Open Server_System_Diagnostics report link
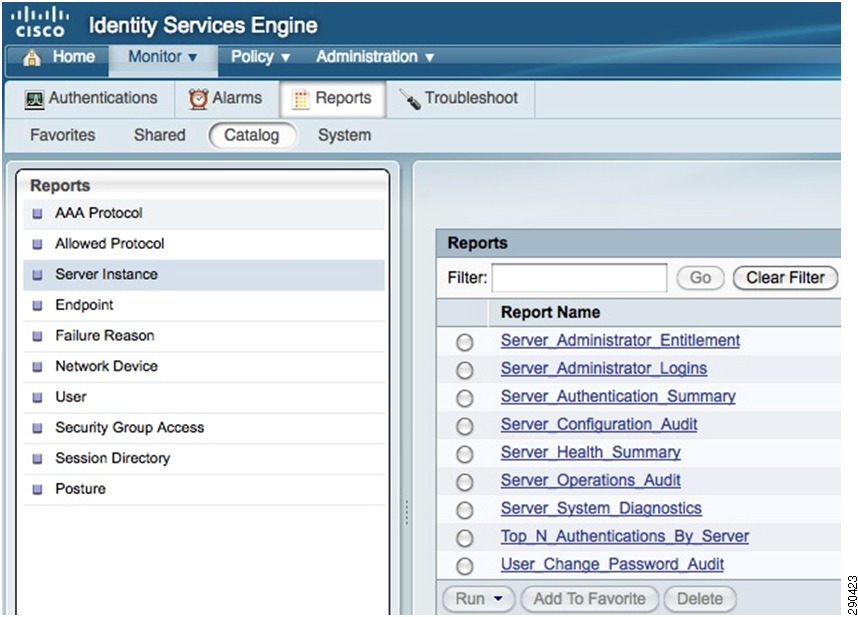This screenshot has height=617, width=858. point(601,509)
